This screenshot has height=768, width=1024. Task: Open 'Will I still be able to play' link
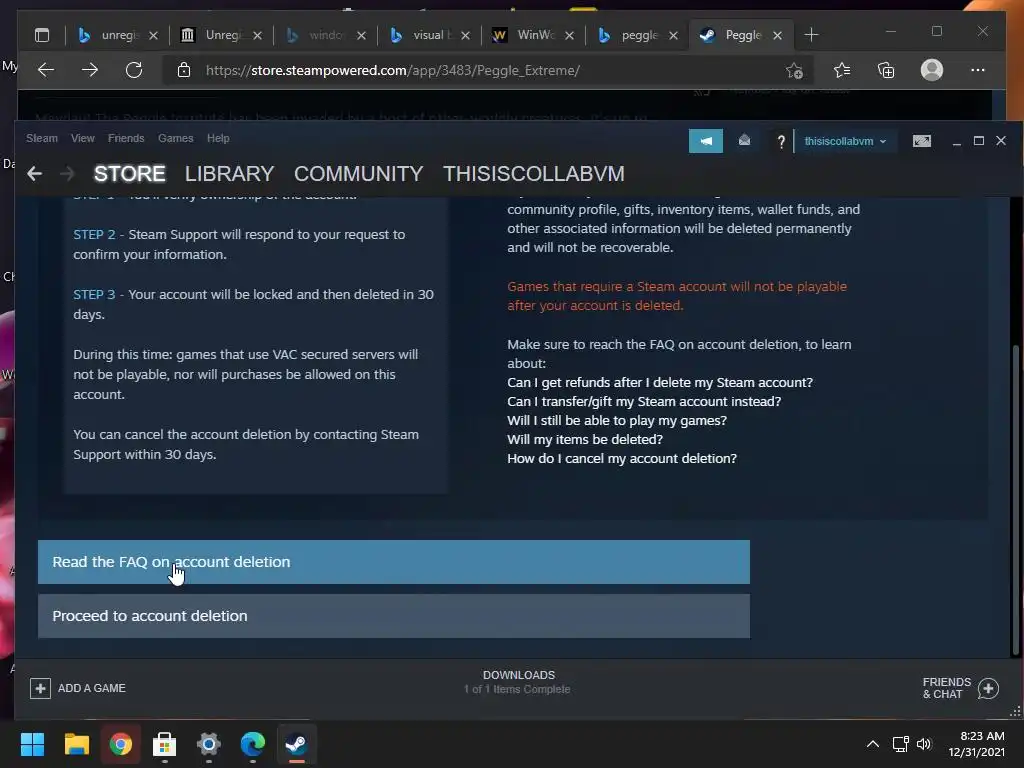coord(616,421)
